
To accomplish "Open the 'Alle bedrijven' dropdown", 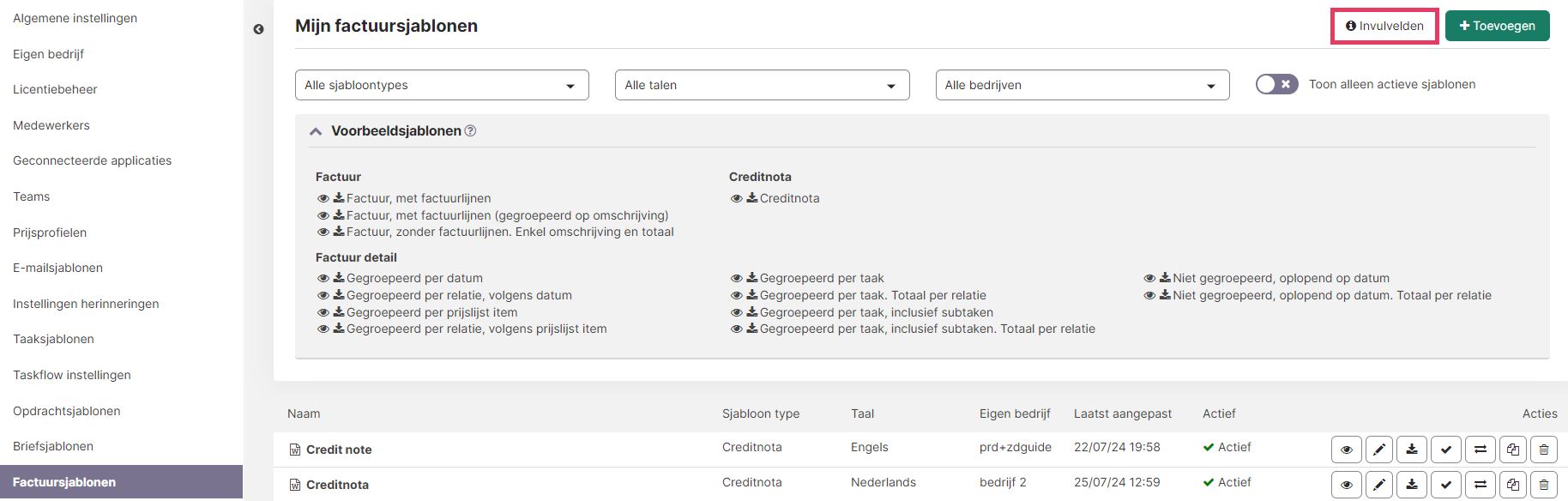I will click(x=1083, y=85).
